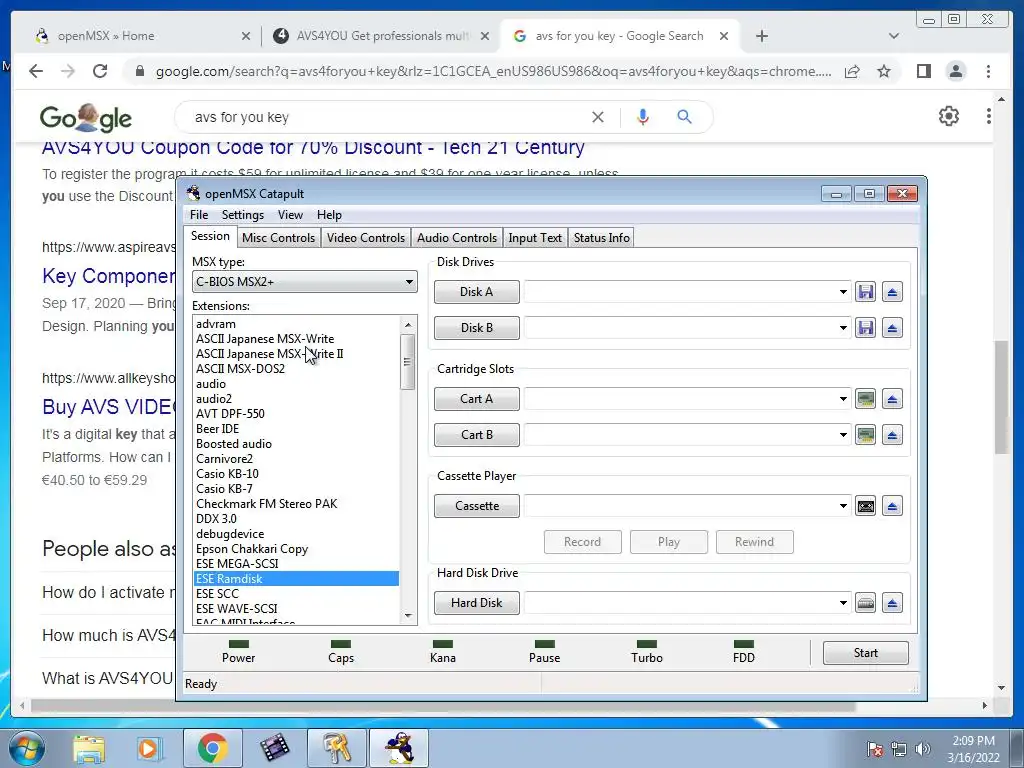Click the Disk A image path field
1024x768 pixels.
[680, 292]
